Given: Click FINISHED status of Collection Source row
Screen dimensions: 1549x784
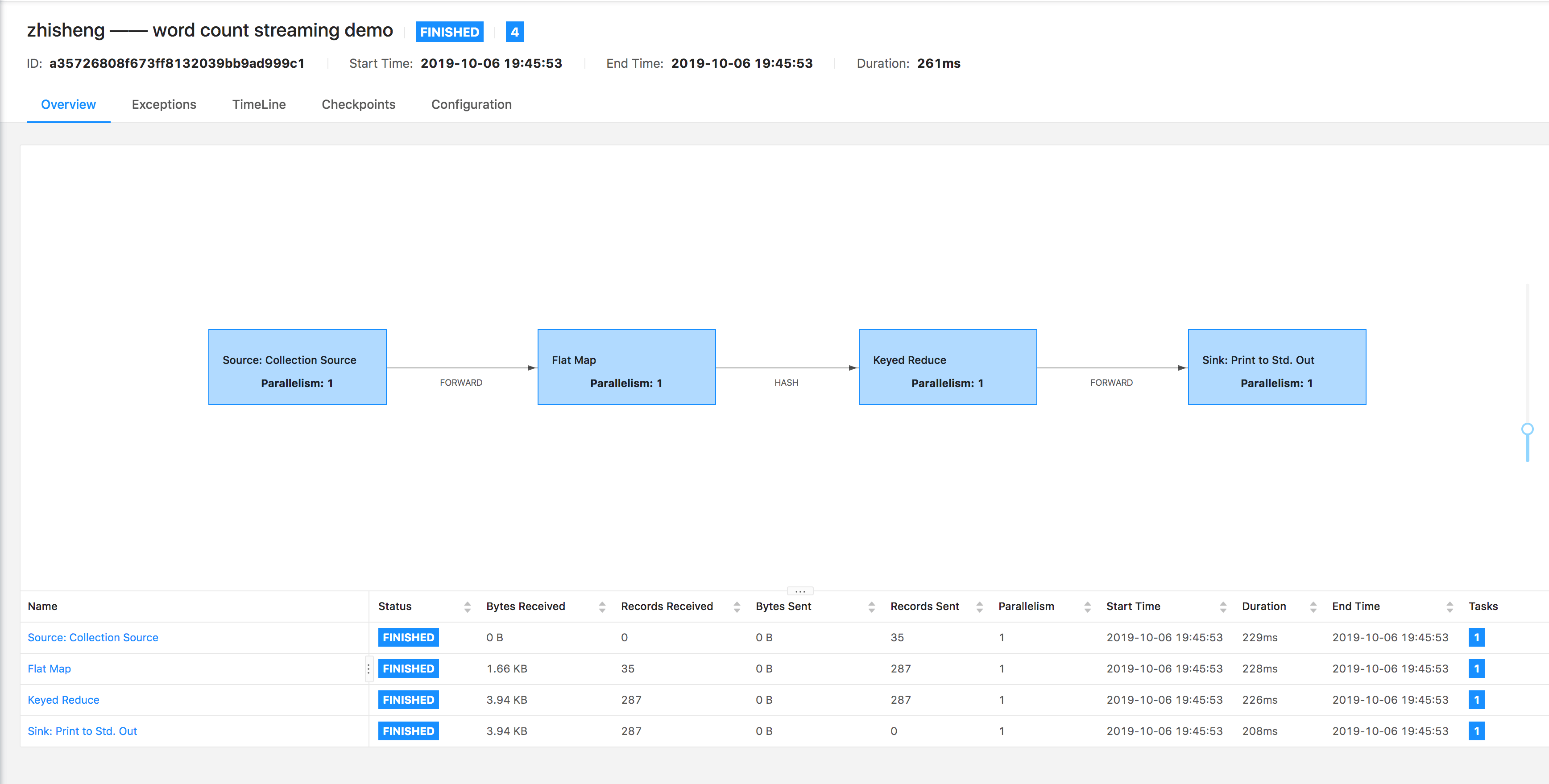Looking at the screenshot, I should [x=408, y=637].
